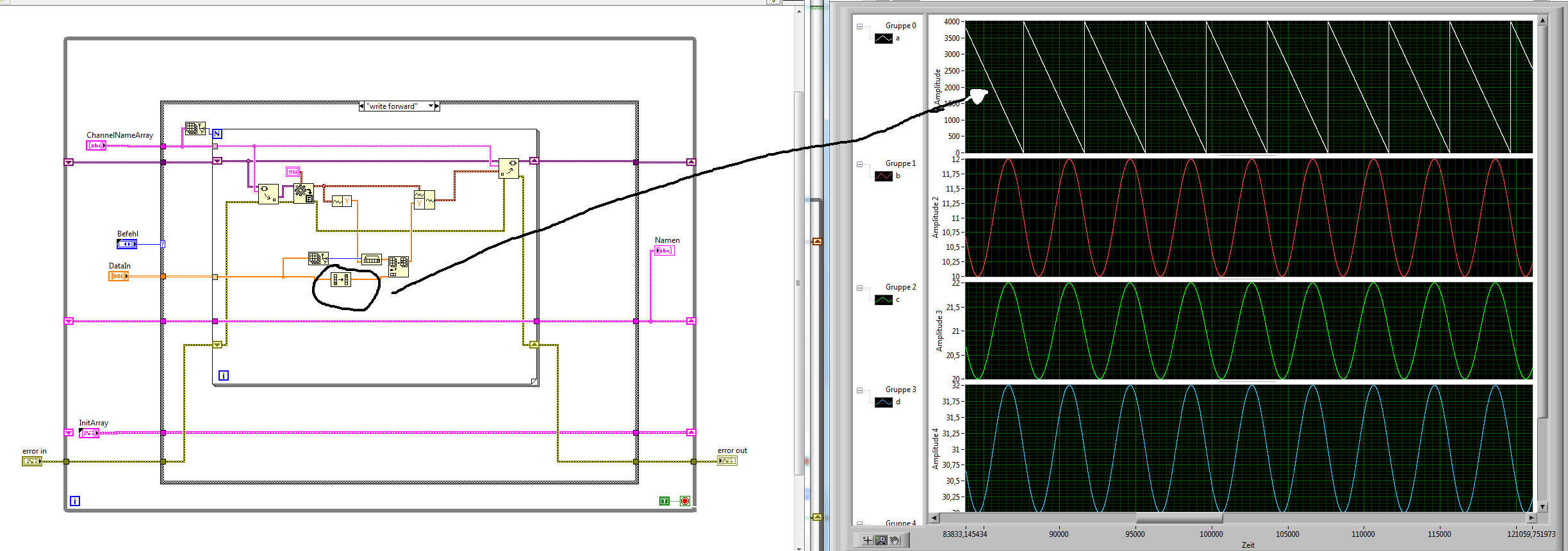Select the Namen string indicator terminal

tap(664, 251)
